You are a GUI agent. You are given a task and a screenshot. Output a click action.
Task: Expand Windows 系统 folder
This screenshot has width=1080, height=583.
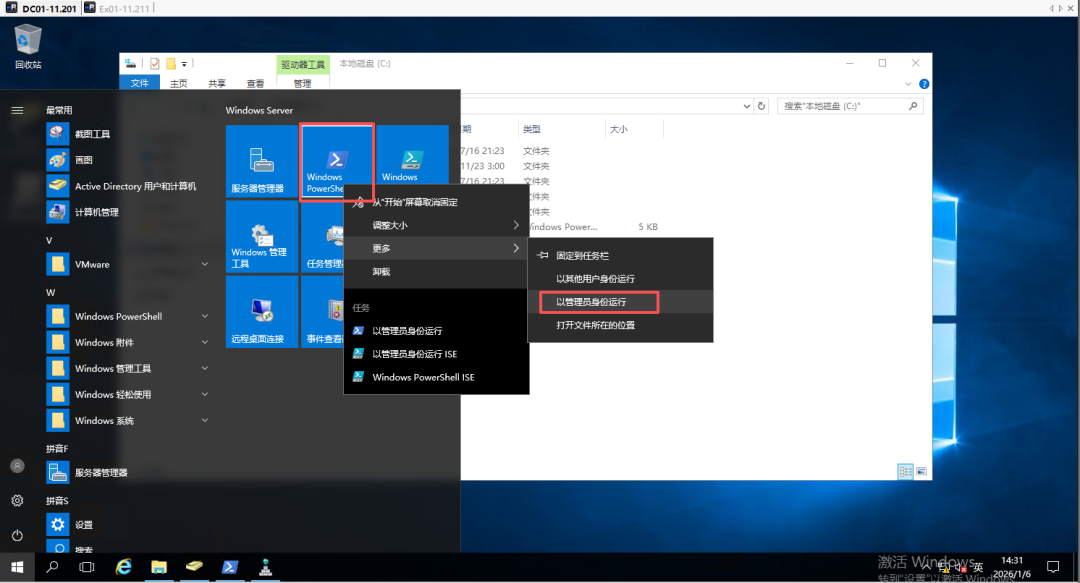pyautogui.click(x=205, y=420)
